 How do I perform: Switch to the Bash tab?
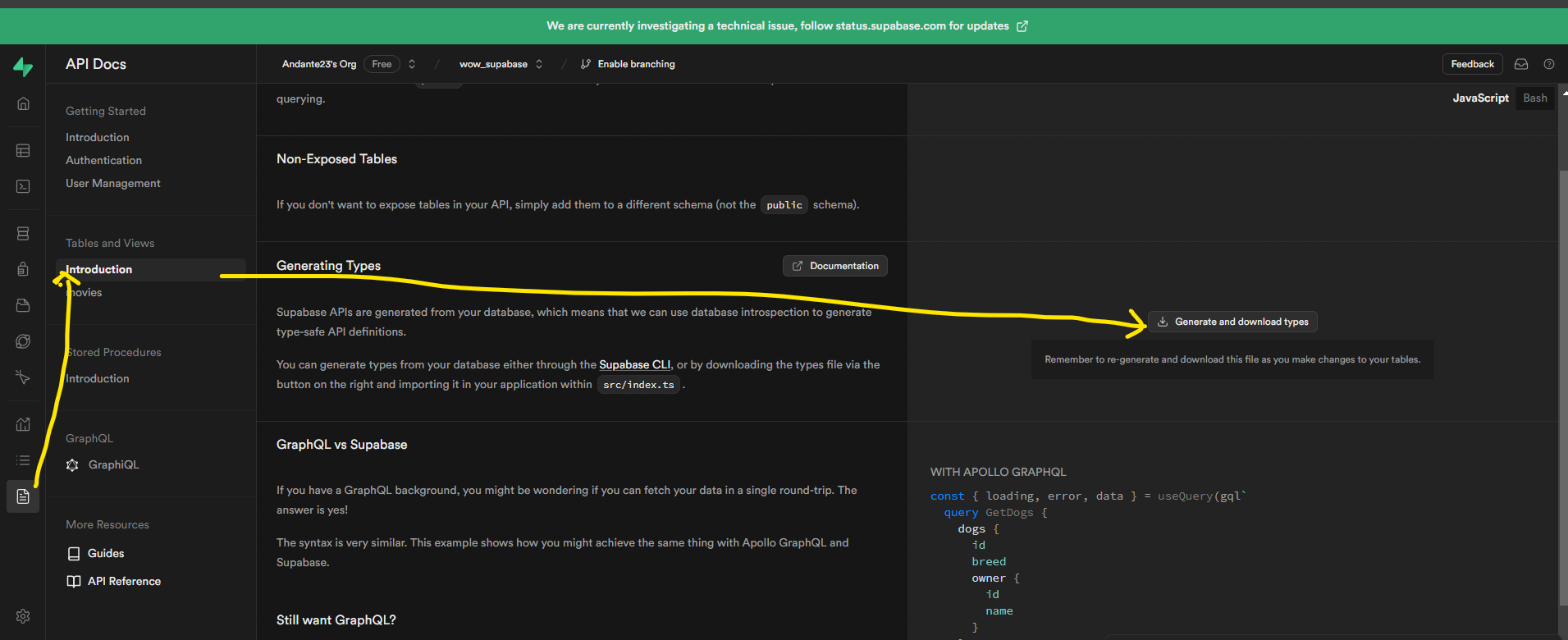click(1535, 98)
